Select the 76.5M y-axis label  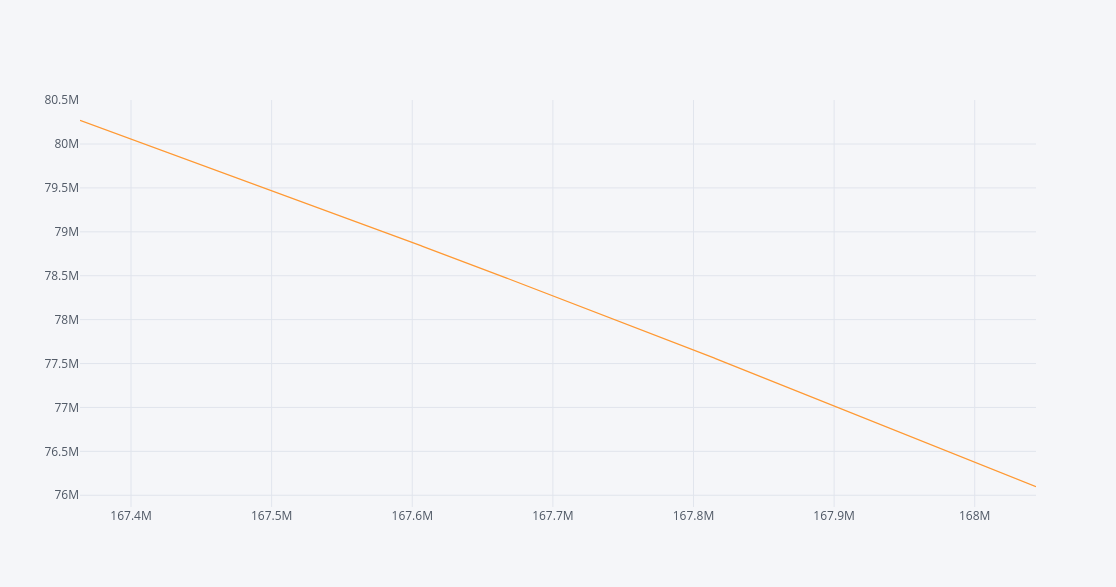[61, 452]
